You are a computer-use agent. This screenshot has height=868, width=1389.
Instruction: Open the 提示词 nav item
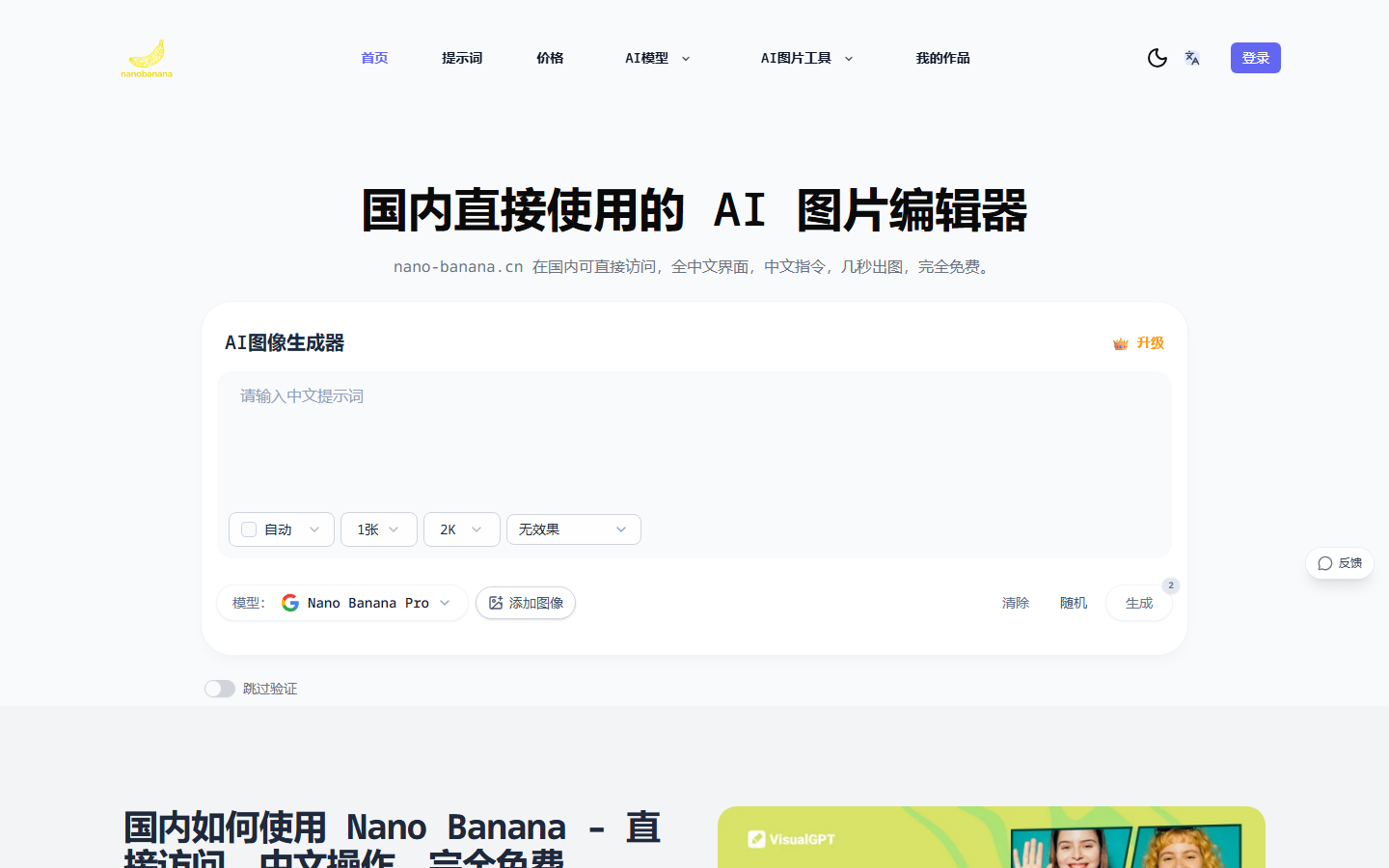click(462, 58)
